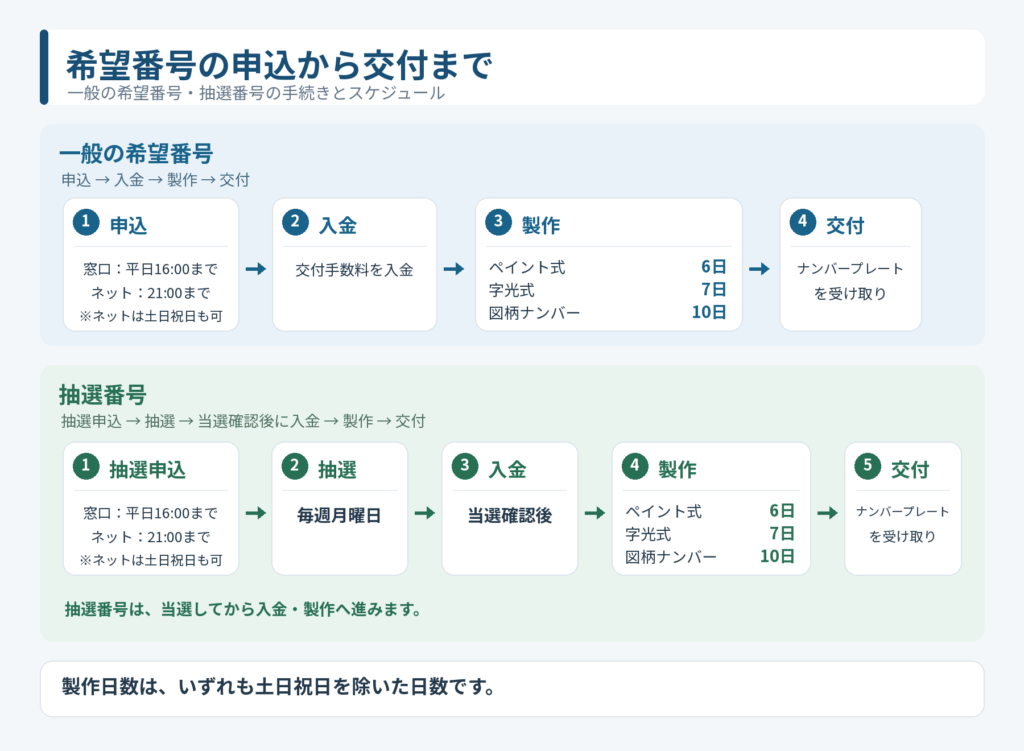Click the "7日" value in 一般の希望番号 製作 card
The width and height of the screenshot is (1024, 751).
click(x=714, y=289)
